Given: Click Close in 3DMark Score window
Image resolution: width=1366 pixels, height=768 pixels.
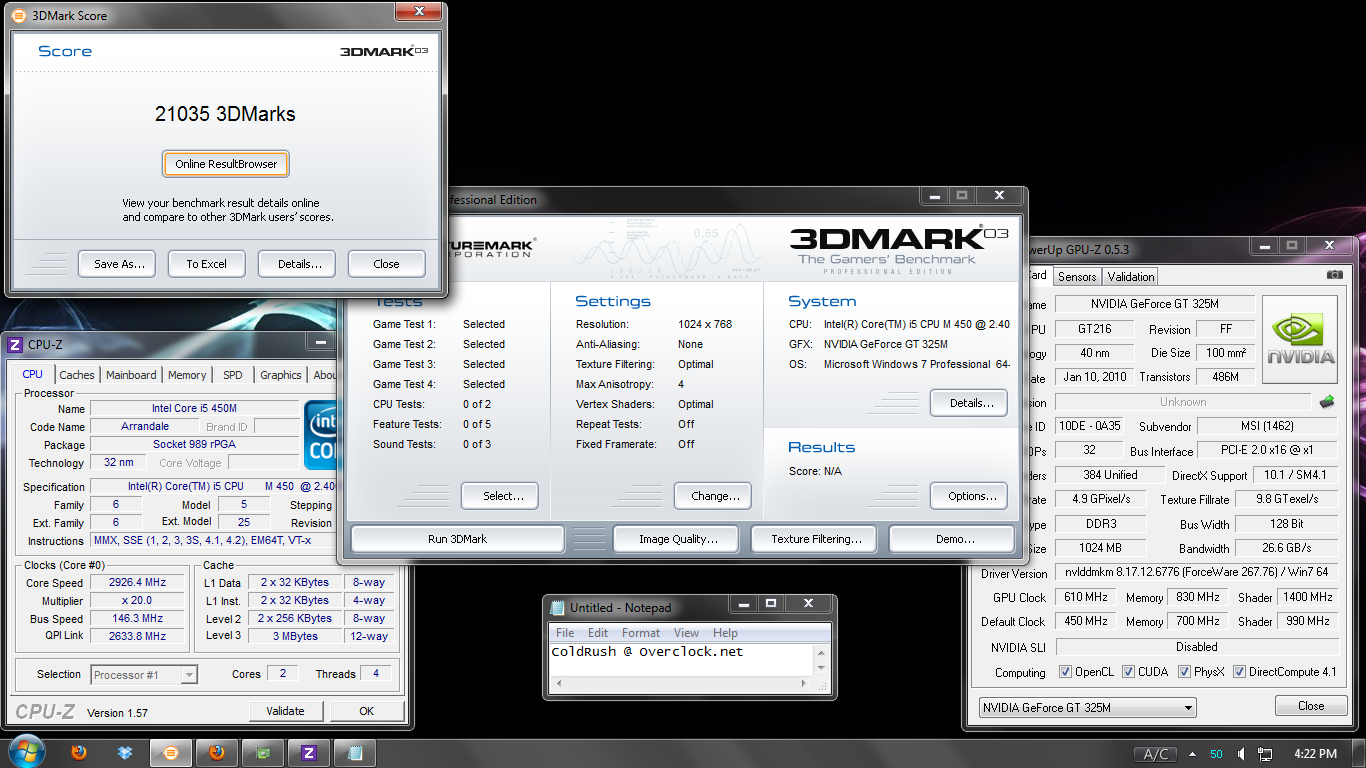Looking at the screenshot, I should 386,264.
